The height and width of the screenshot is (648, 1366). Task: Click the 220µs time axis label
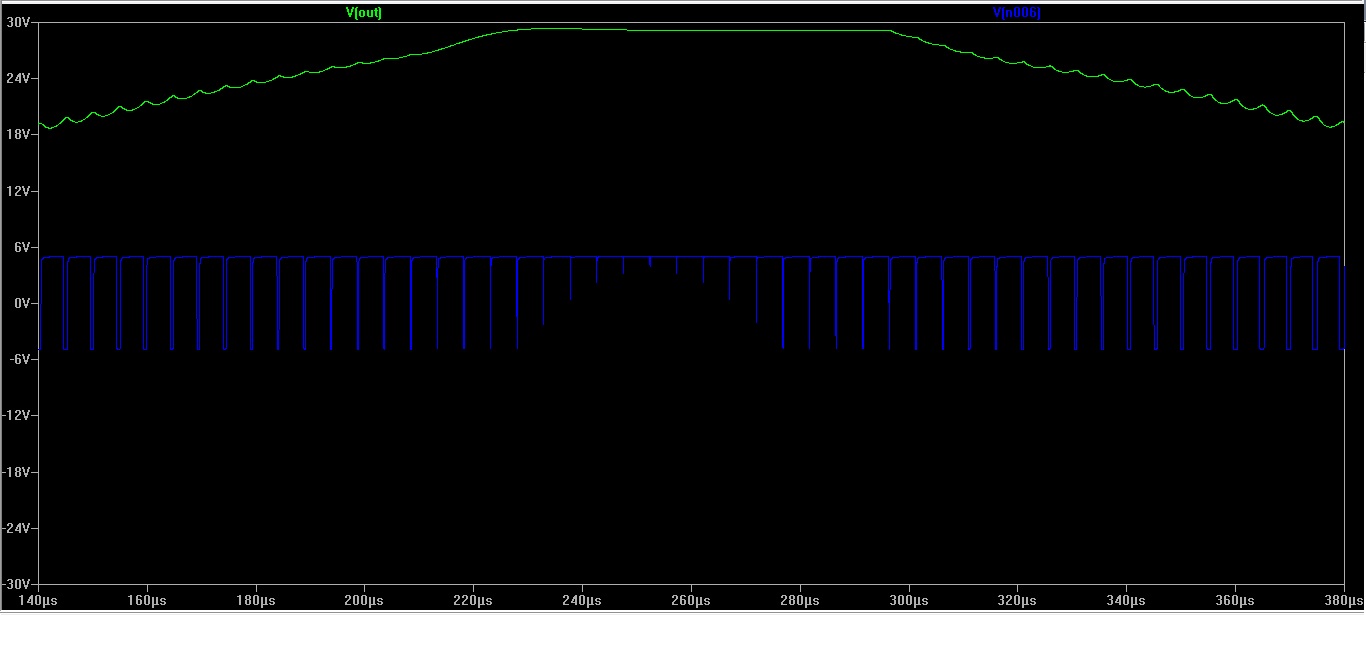[x=473, y=600]
